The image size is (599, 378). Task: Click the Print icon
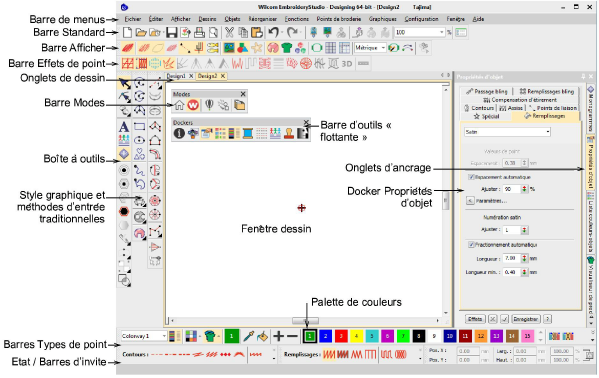coord(199,32)
